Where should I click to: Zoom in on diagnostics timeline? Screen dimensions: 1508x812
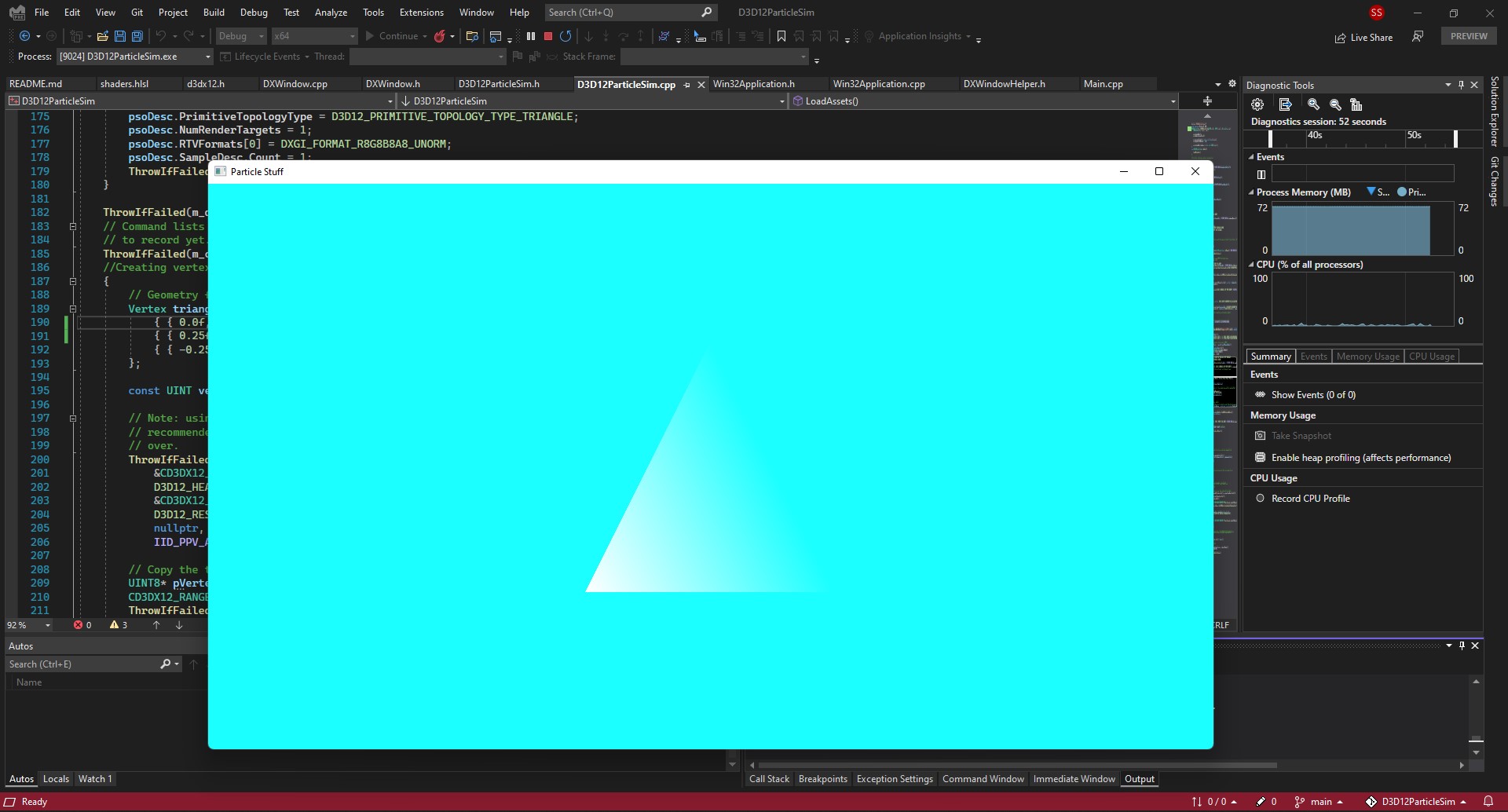(1313, 104)
